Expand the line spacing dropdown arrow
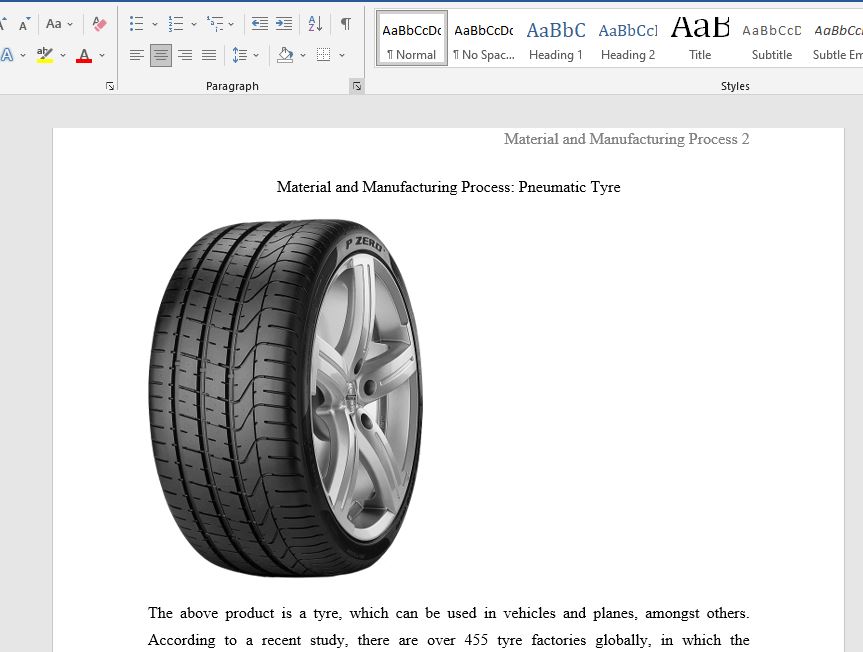 coord(256,55)
